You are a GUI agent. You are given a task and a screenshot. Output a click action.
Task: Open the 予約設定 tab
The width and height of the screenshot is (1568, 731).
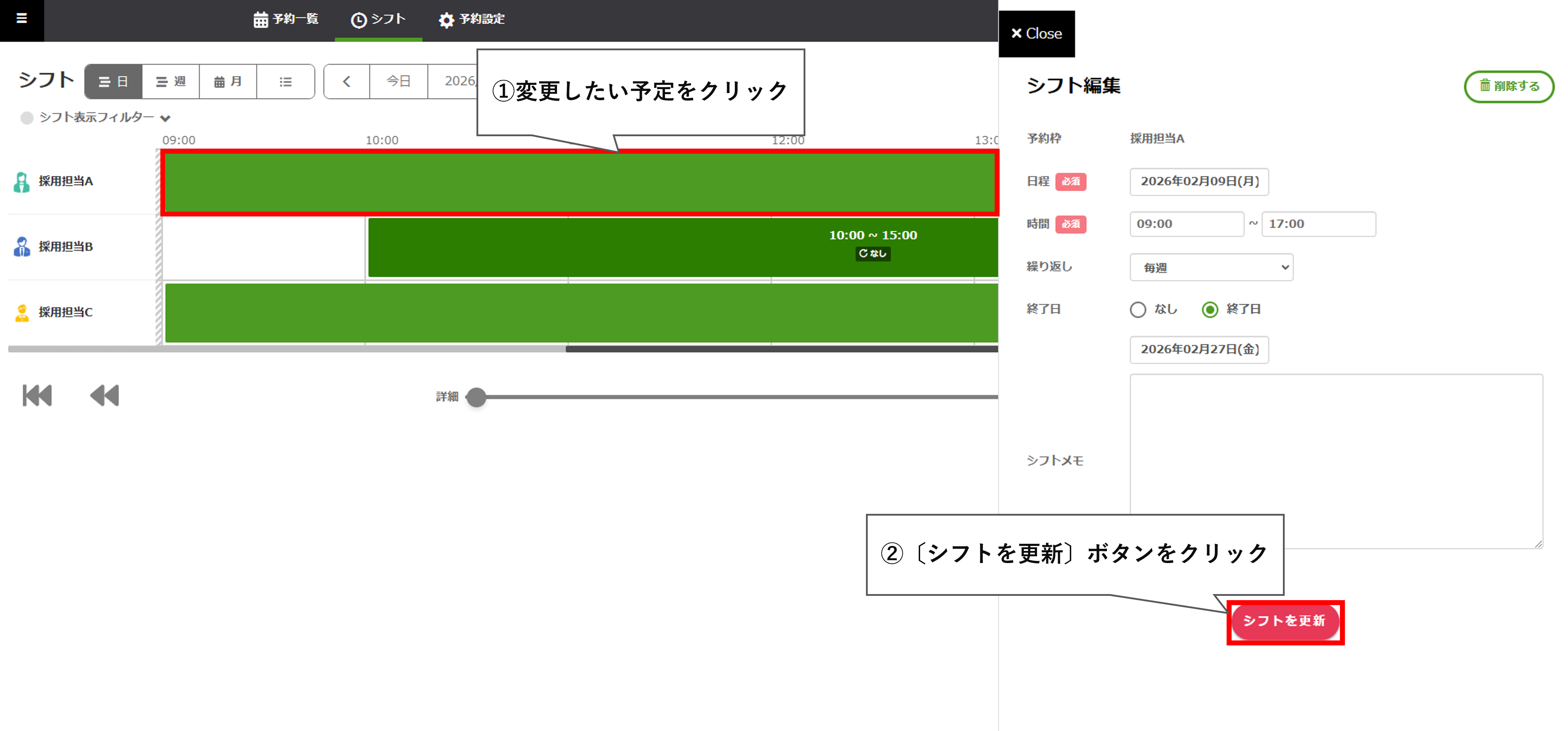click(472, 20)
